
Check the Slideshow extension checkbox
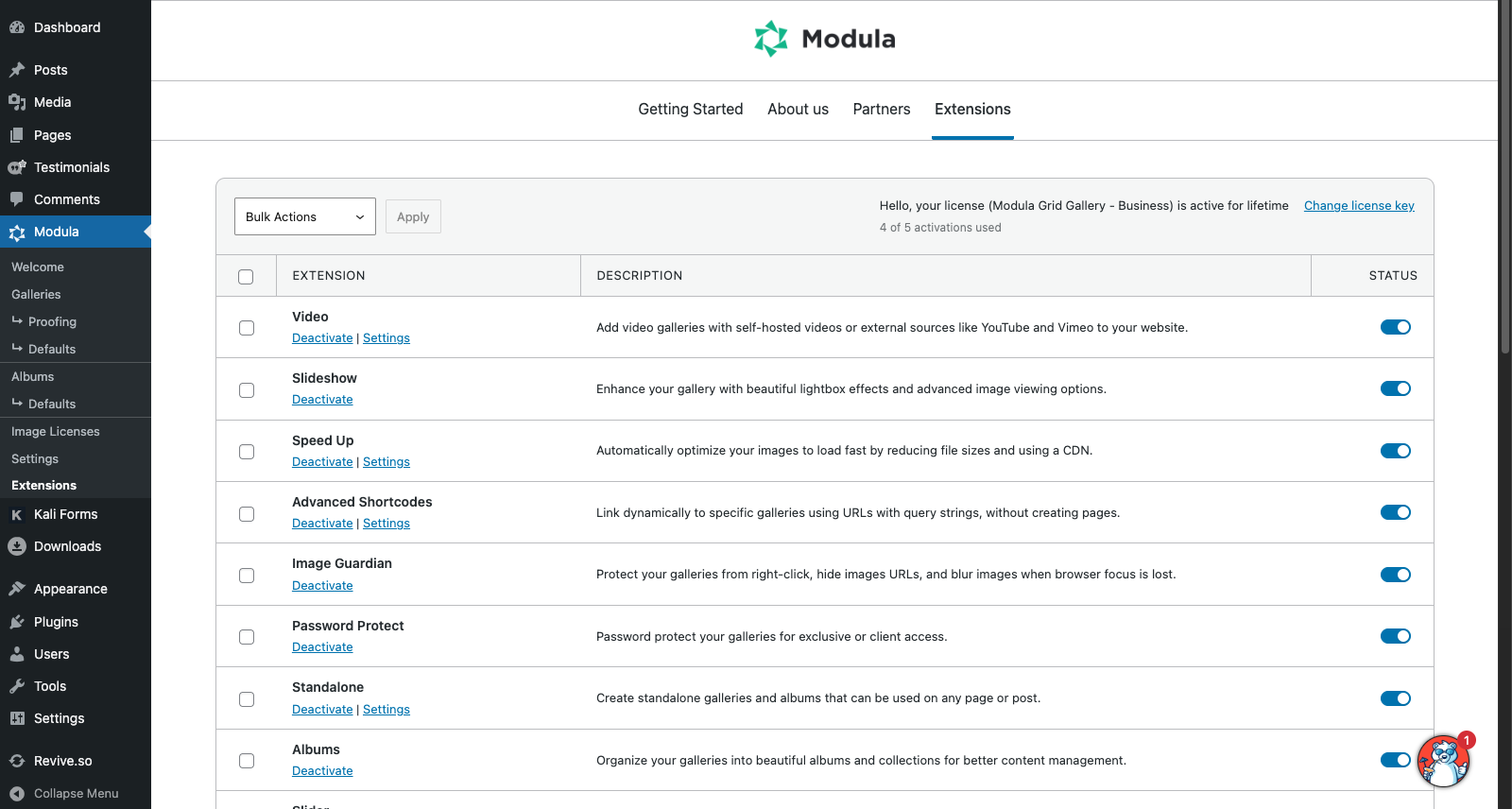click(x=247, y=390)
